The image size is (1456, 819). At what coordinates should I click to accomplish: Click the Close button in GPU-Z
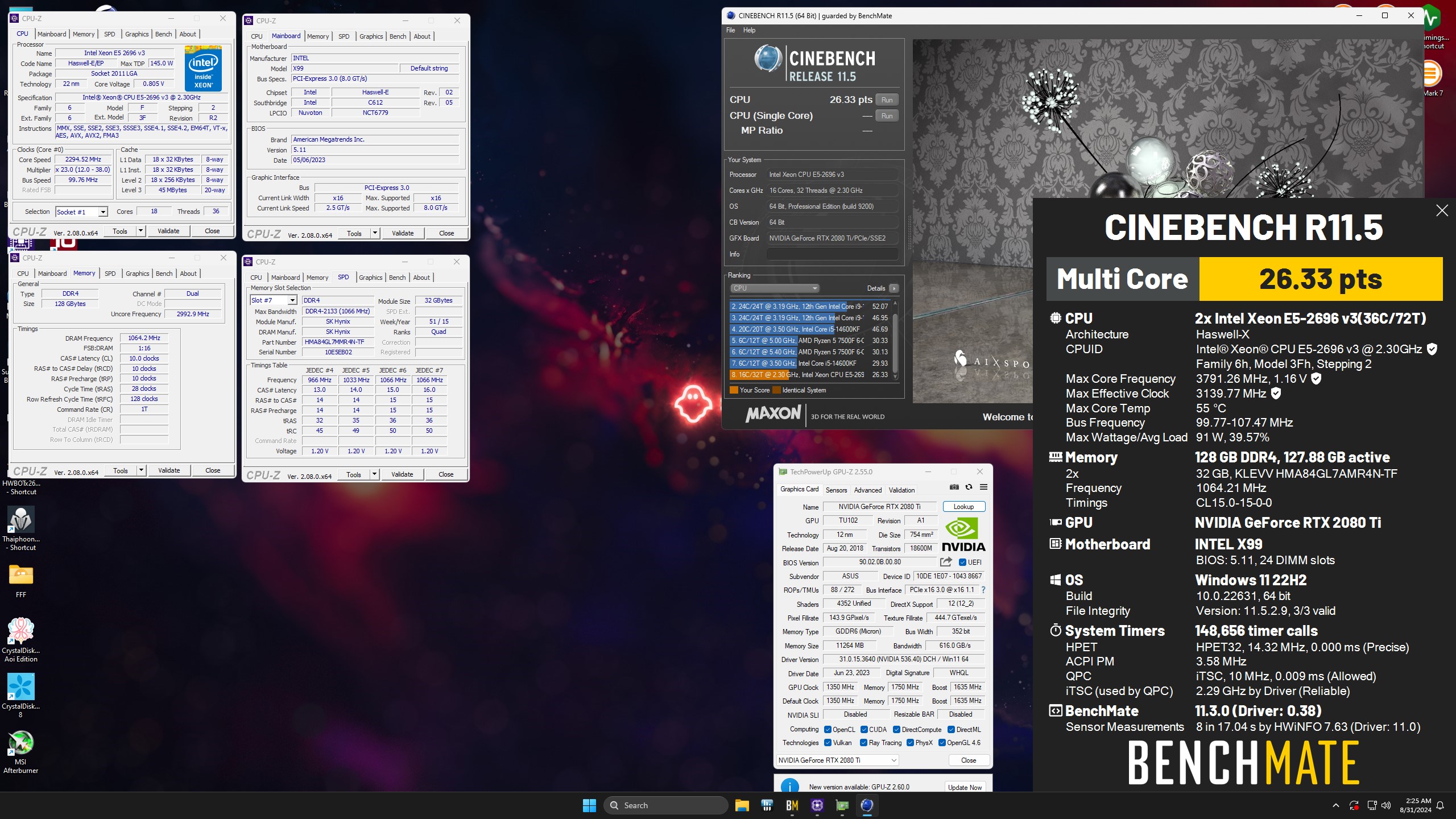tap(969, 760)
